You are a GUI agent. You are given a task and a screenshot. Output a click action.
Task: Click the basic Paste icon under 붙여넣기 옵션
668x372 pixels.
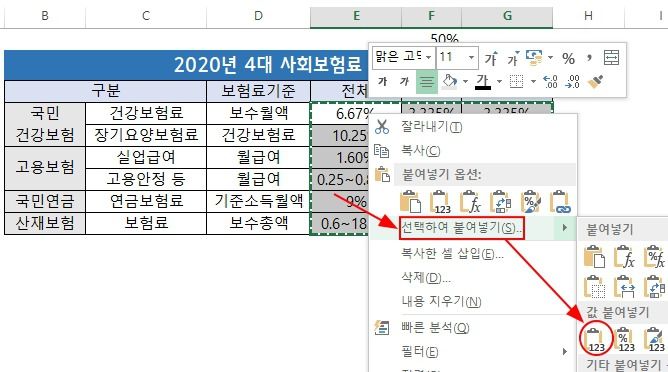click(x=411, y=202)
